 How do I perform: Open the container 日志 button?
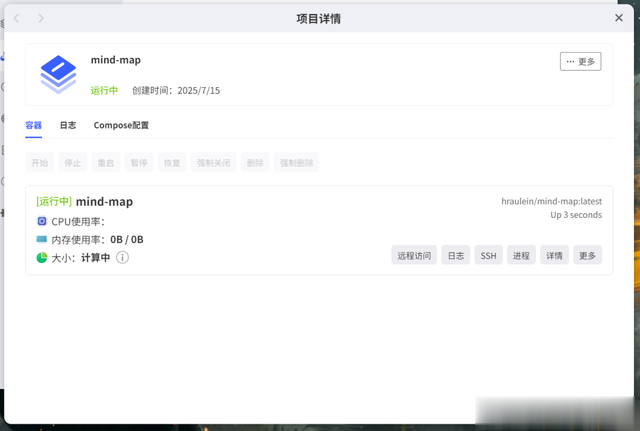pos(456,255)
